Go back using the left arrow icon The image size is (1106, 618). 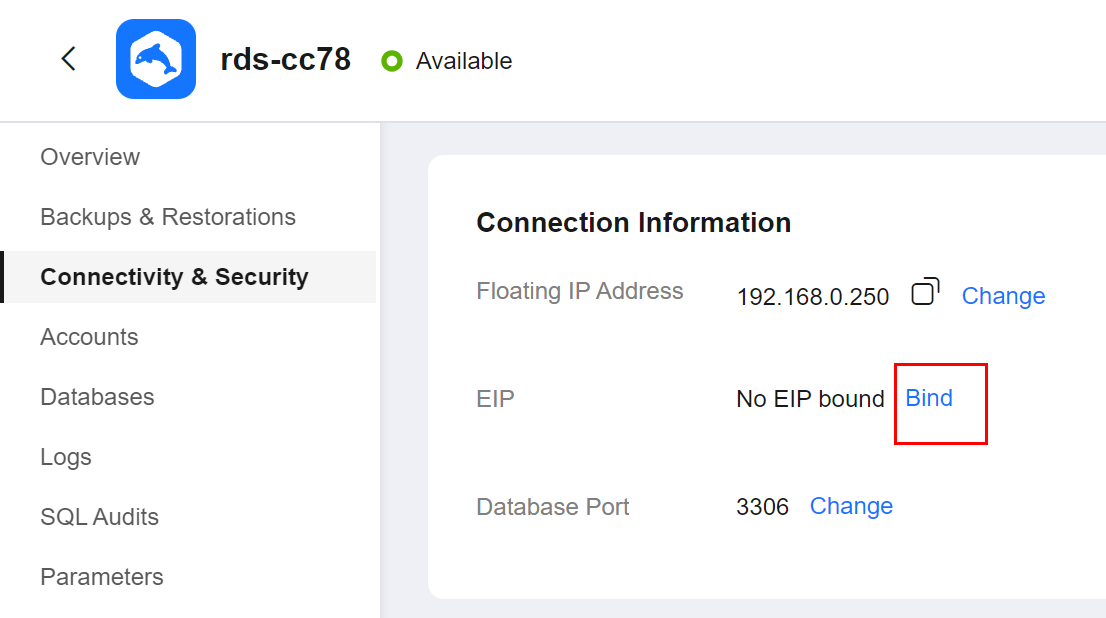click(68, 59)
